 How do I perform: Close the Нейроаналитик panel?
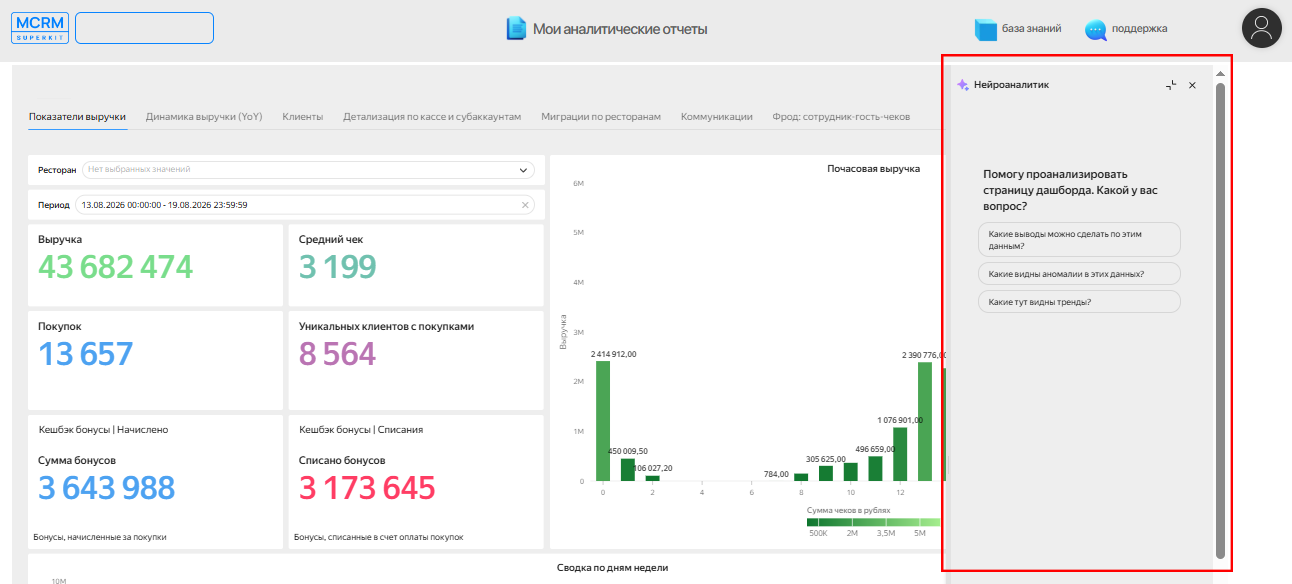pyautogui.click(x=1192, y=85)
